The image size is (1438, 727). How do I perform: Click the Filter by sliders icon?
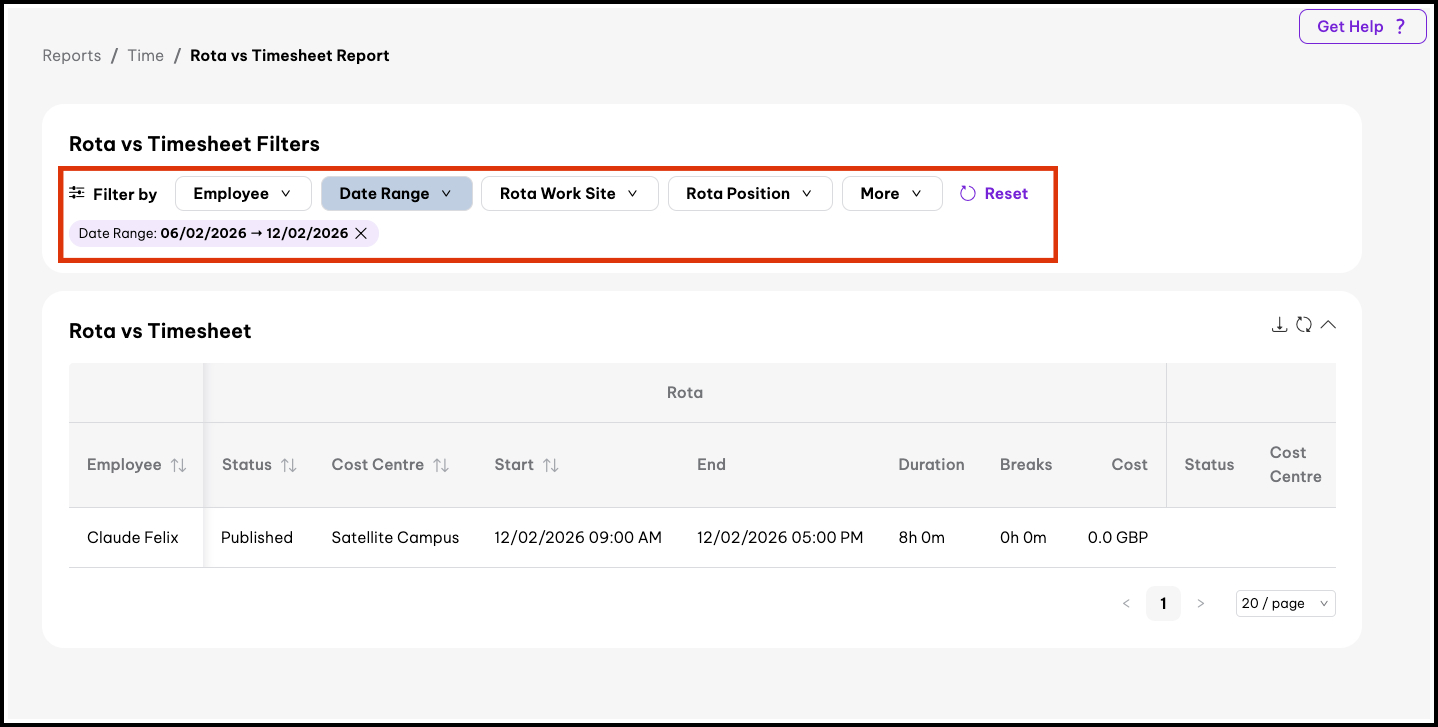pos(77,193)
